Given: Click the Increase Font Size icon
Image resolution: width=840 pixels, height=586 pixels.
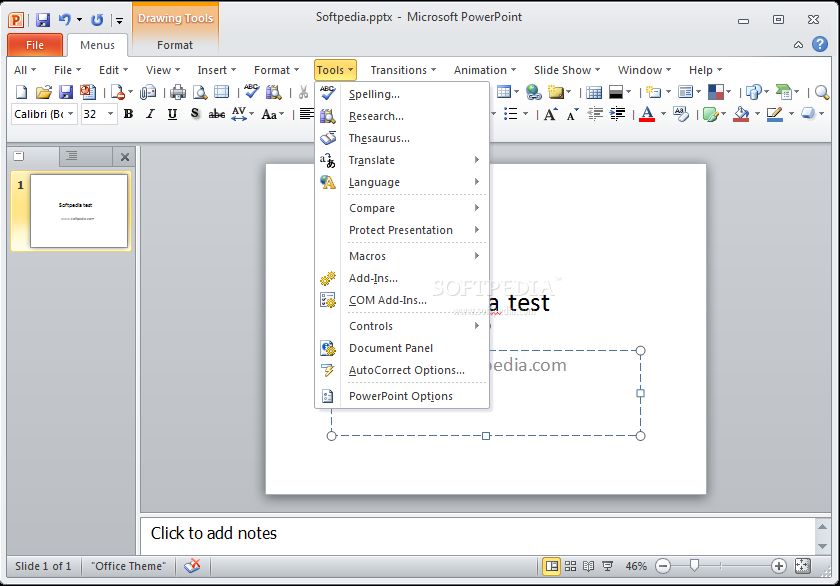Looking at the screenshot, I should click(x=550, y=114).
